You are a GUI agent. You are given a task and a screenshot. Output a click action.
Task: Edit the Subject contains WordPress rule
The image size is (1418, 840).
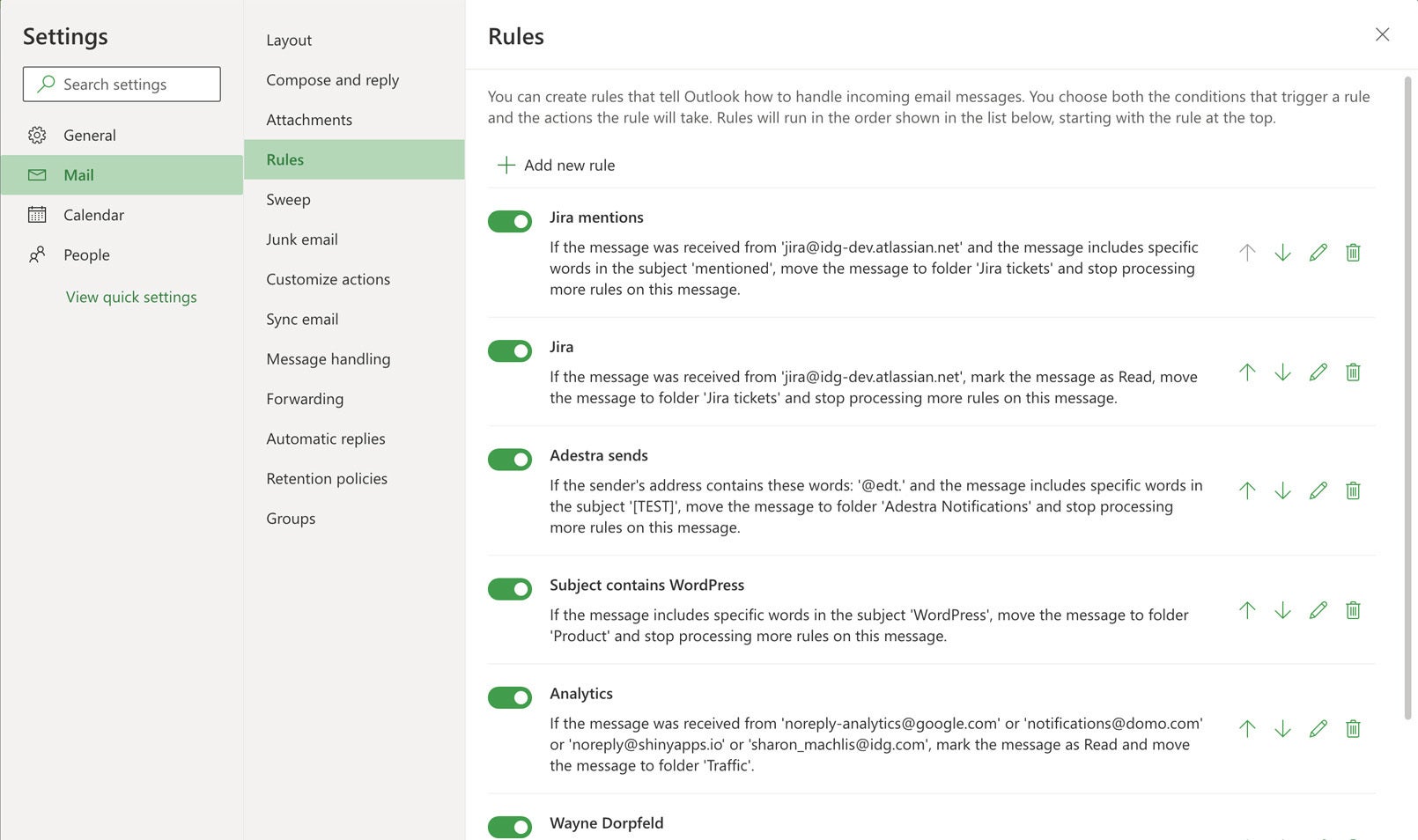1318,610
